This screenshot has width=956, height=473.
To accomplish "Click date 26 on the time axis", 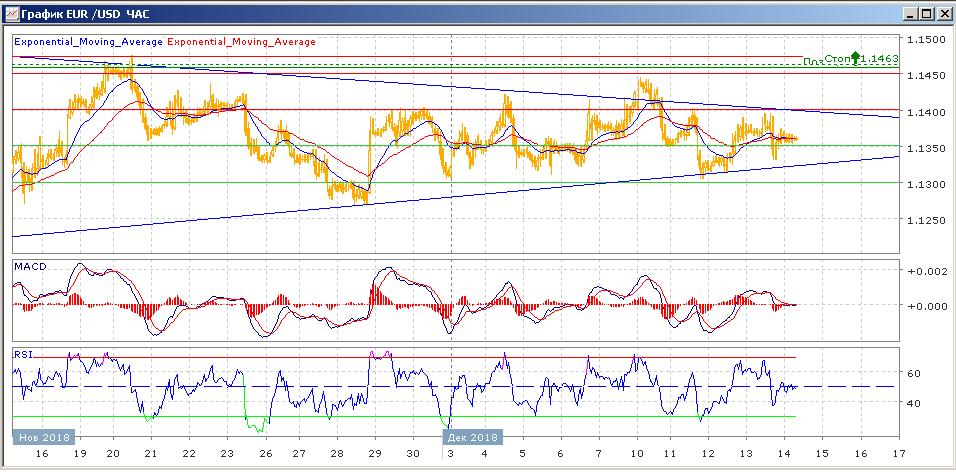I will [265, 454].
